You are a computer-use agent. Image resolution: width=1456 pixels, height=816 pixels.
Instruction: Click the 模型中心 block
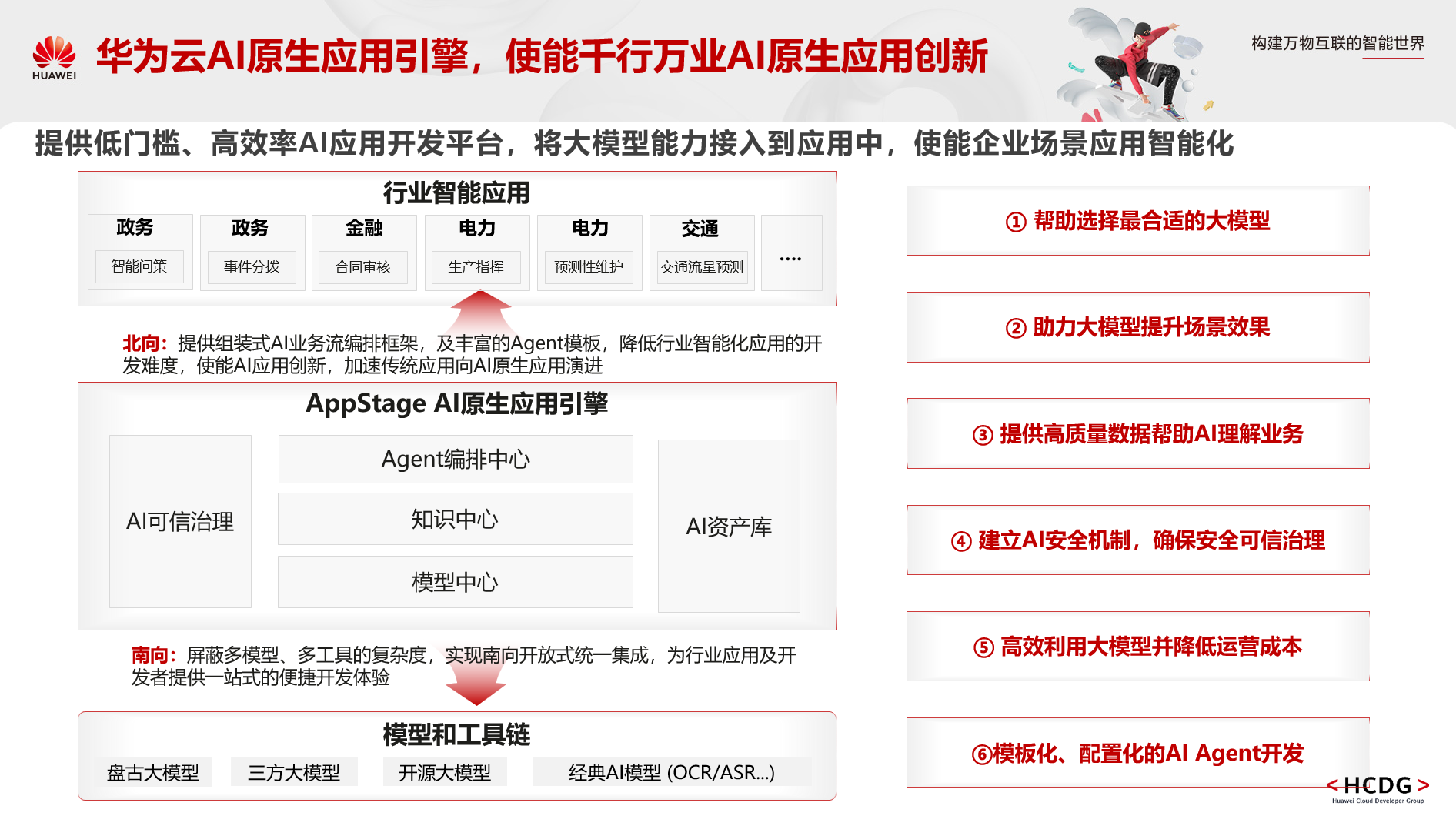[456, 582]
